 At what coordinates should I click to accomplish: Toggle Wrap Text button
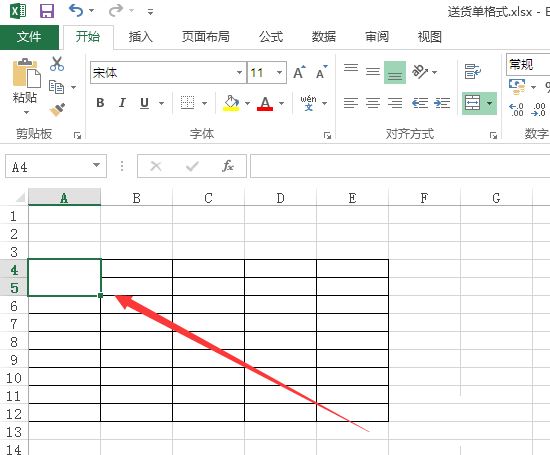click(x=473, y=72)
